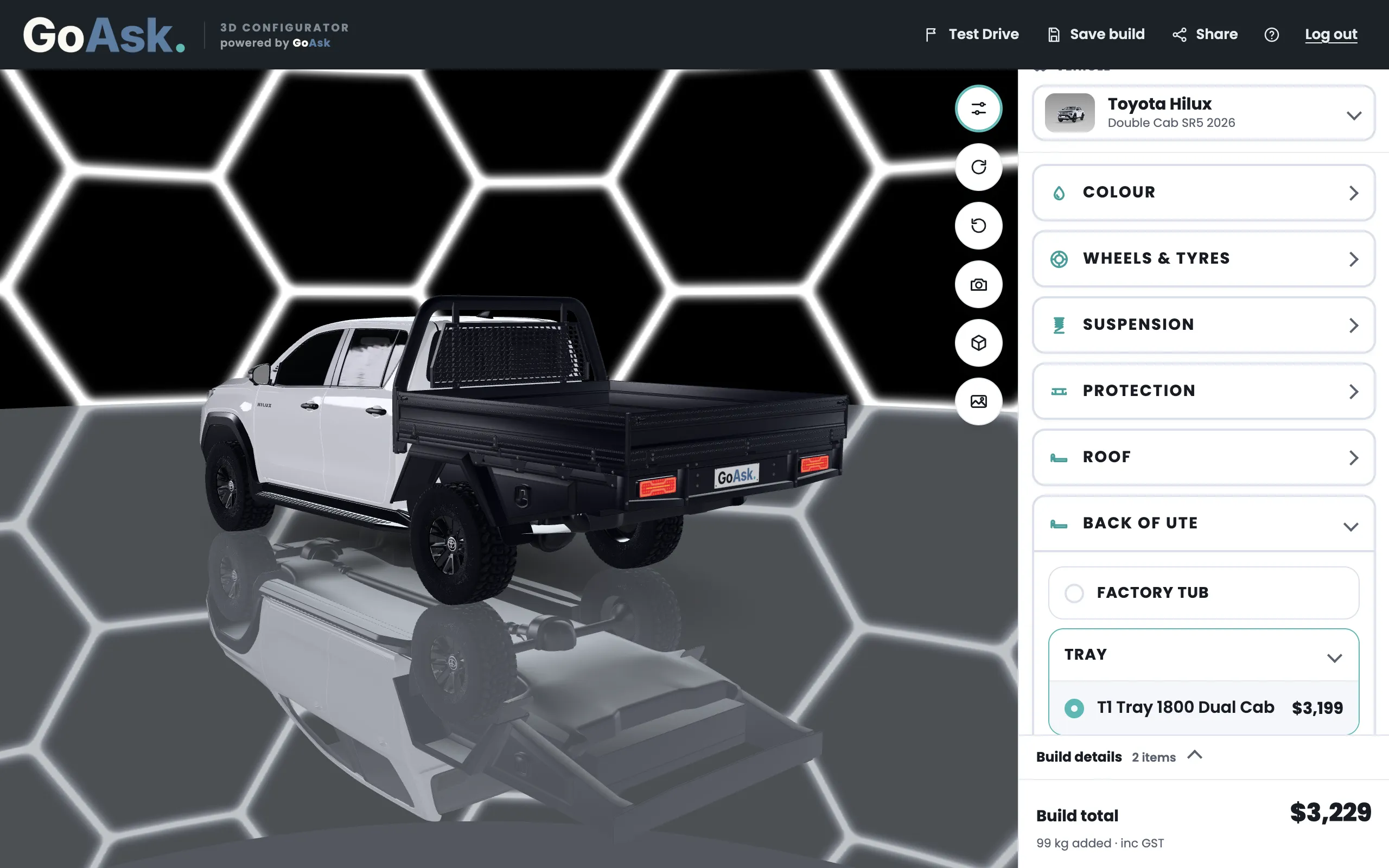
Task: Click "99 kg added · inc GST" text
Action: coord(1100,843)
